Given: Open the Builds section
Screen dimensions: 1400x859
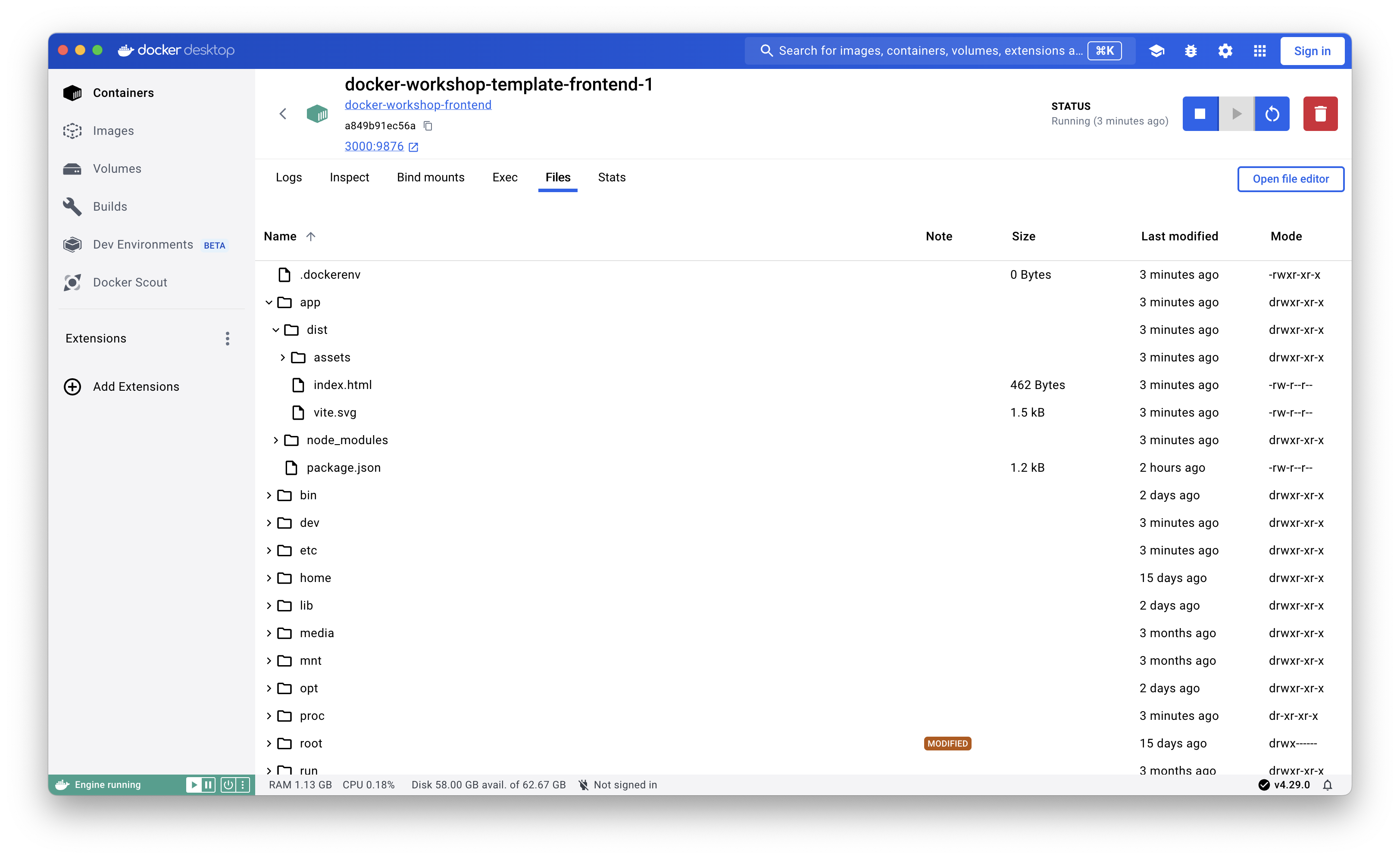Looking at the screenshot, I should coord(95,206).
